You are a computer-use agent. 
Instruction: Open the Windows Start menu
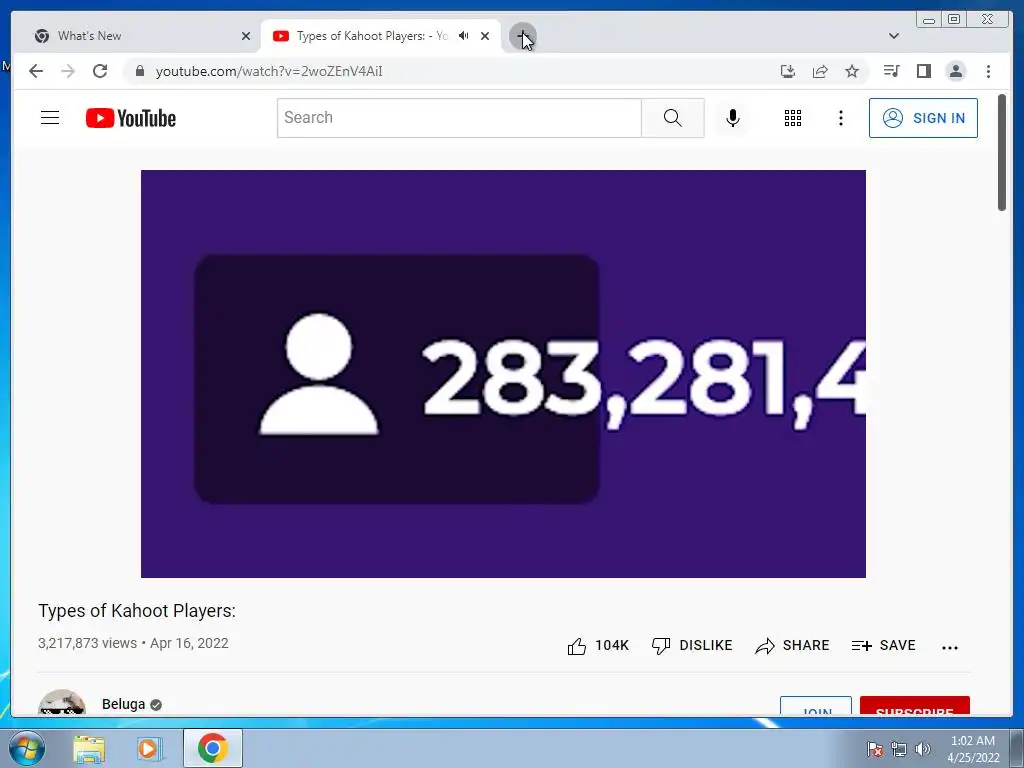pyautogui.click(x=27, y=748)
